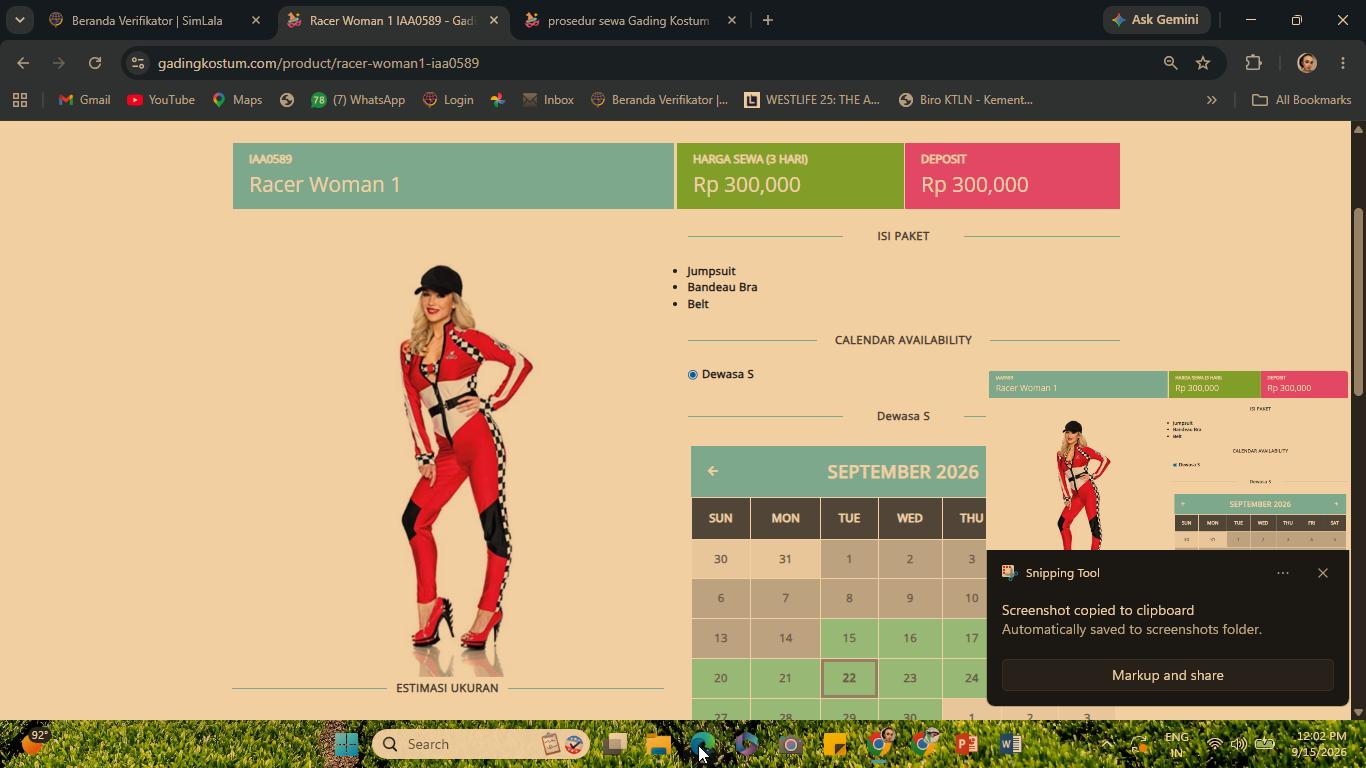Expand the hidden bookmarks overflow chevron

1211,100
